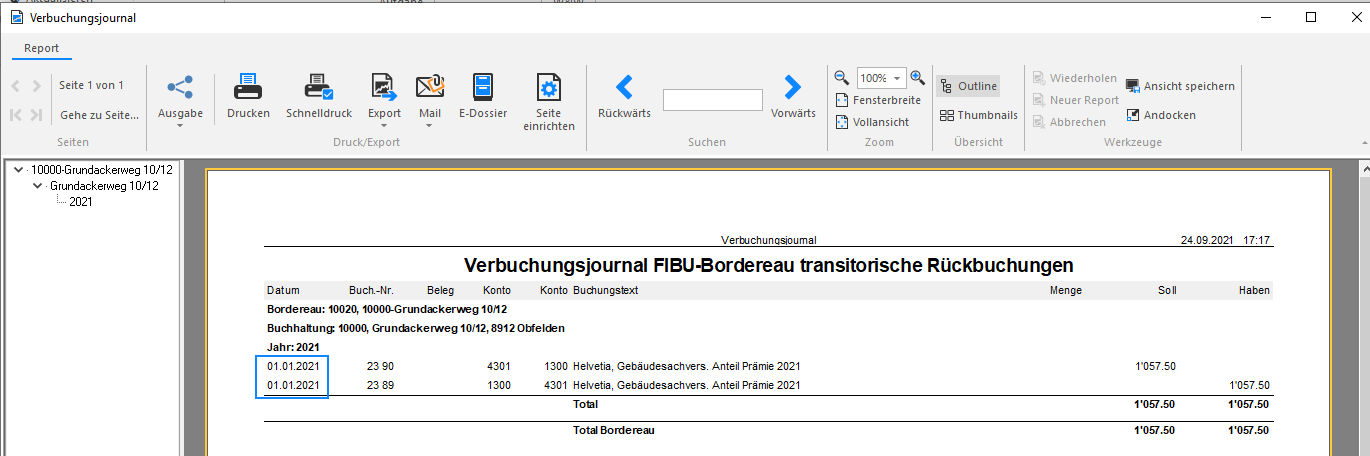Click booking number 23 90

pos(380,366)
